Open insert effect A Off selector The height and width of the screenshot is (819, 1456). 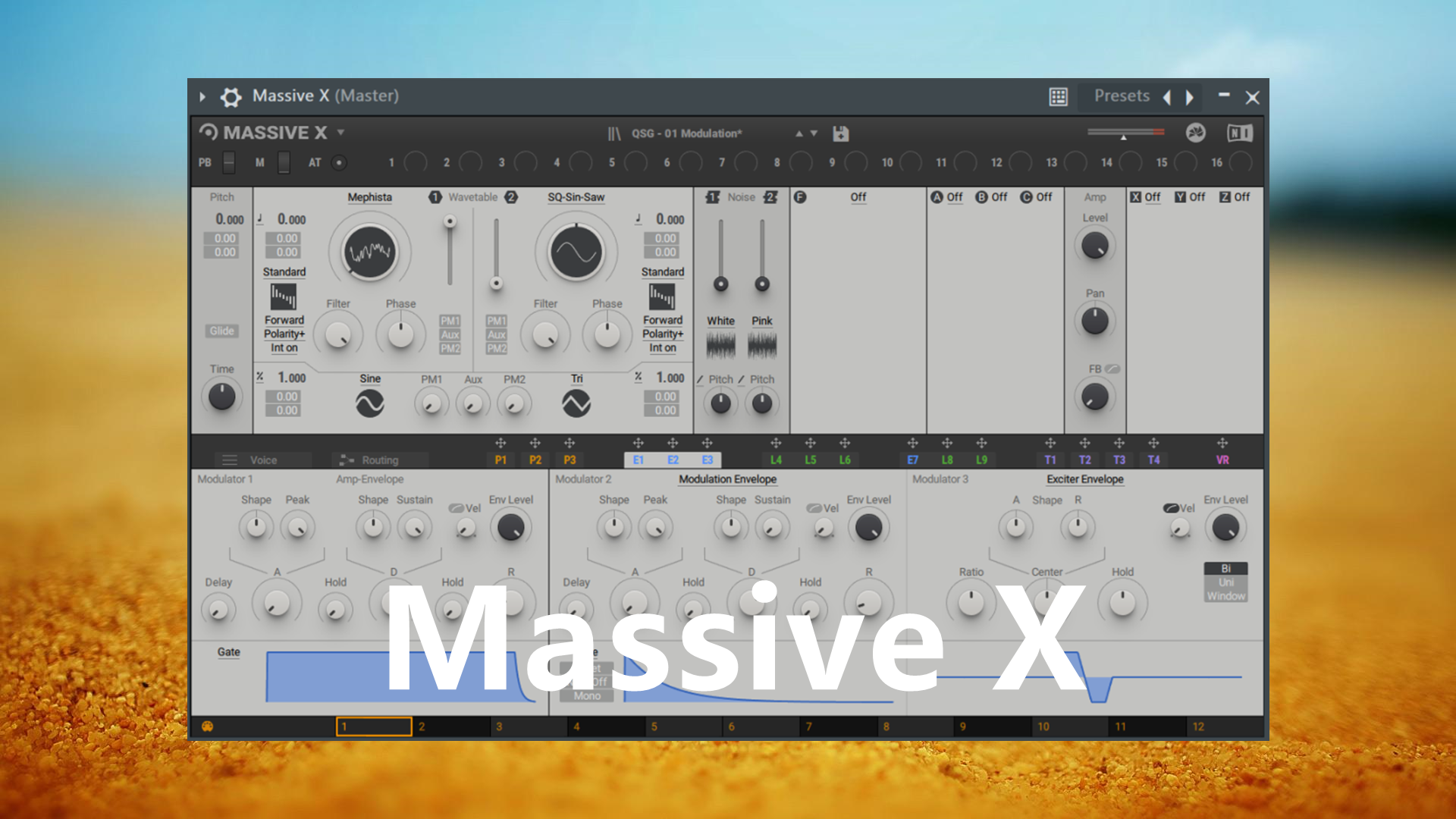point(954,197)
